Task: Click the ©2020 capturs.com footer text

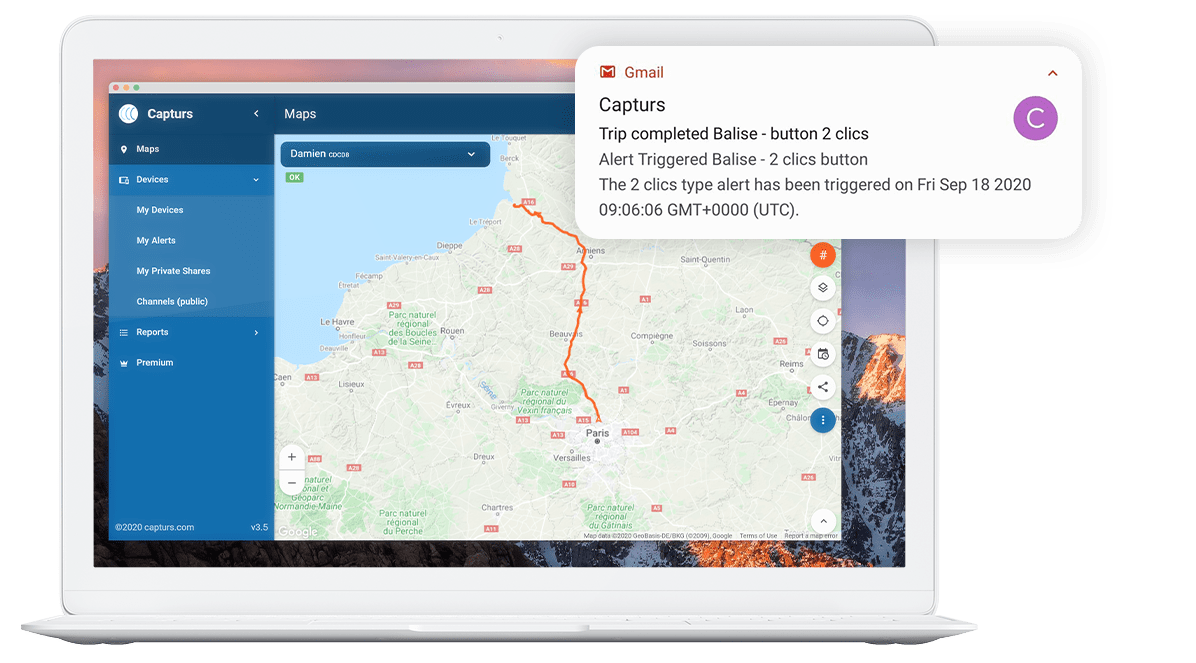Action: [x=154, y=527]
